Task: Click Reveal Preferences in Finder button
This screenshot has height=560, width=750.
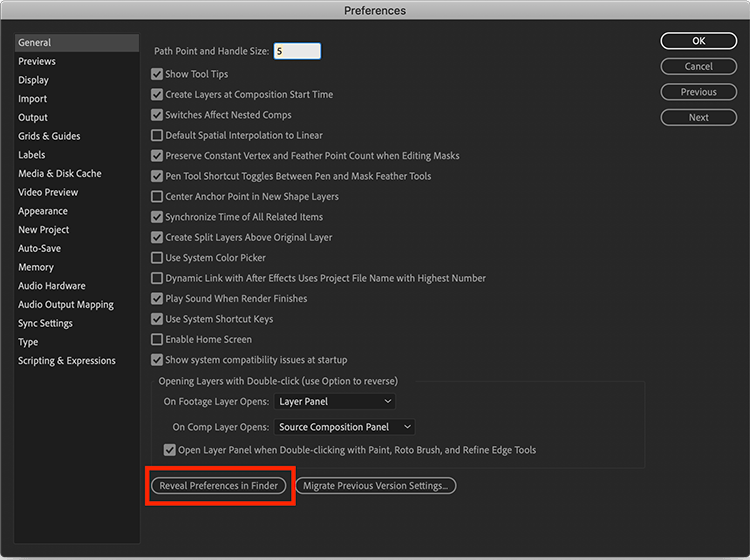Action: point(219,486)
